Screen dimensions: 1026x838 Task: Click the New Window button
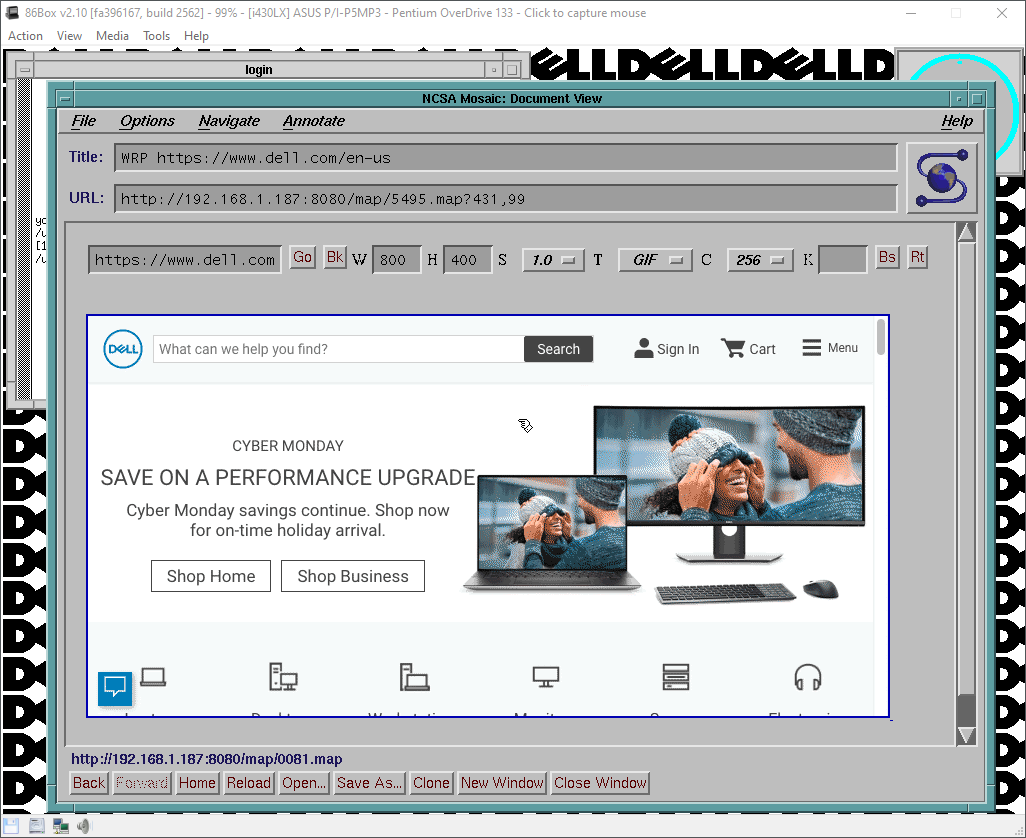click(x=502, y=783)
